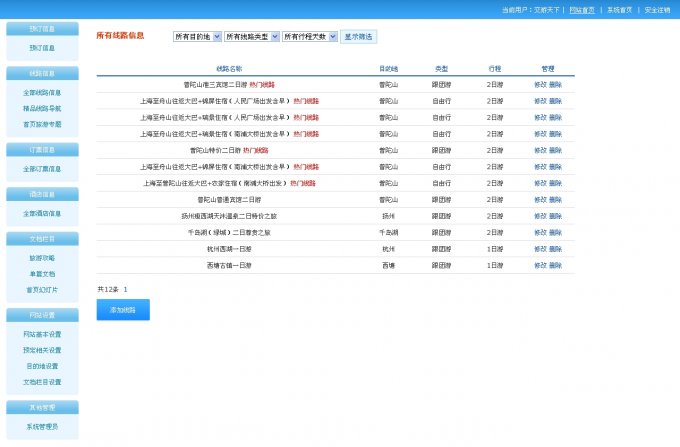This screenshot has height=447, width=680.
Task: Open 网站基本设置 in the sidebar
Action: [42, 334]
